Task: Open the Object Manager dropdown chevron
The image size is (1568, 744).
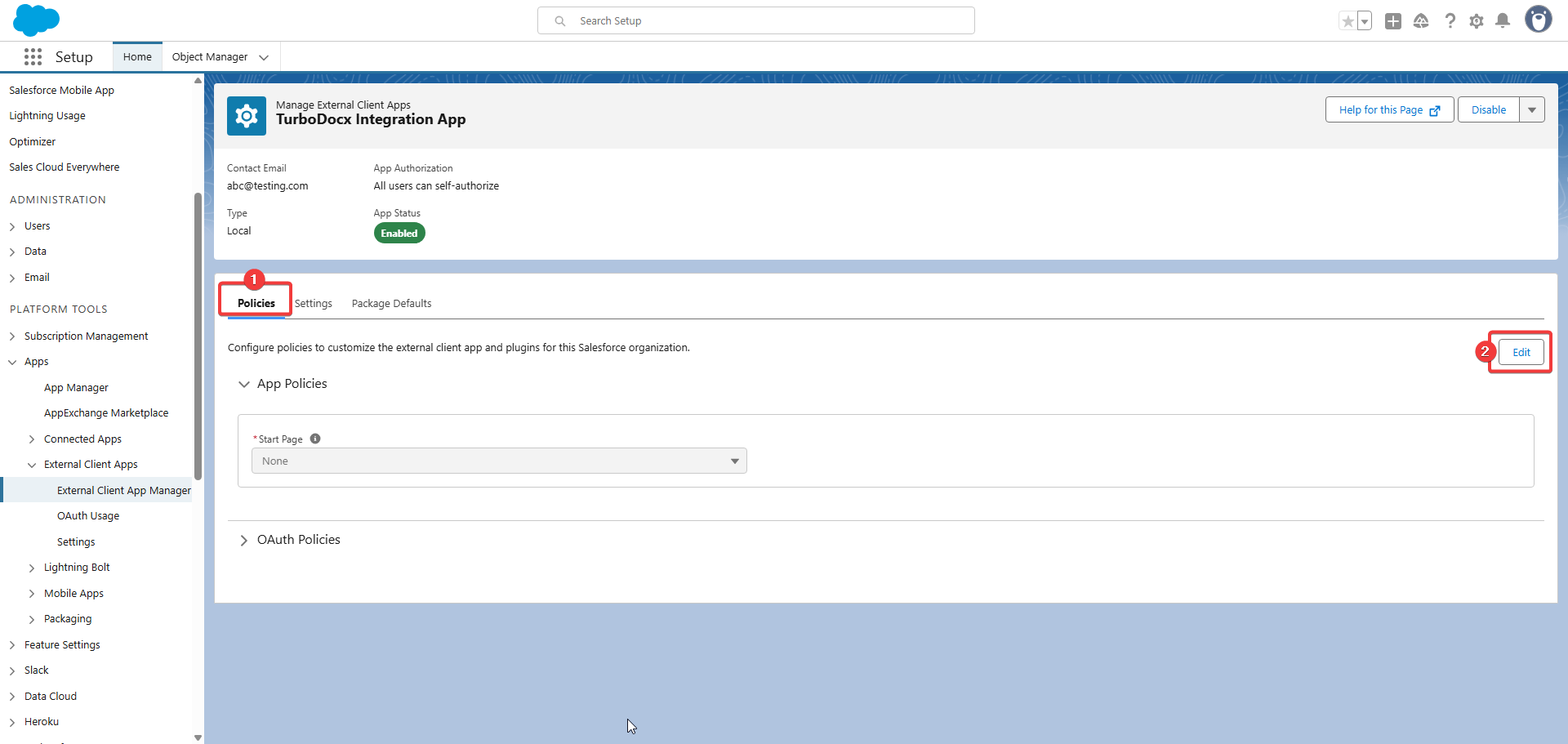Action: point(264,57)
